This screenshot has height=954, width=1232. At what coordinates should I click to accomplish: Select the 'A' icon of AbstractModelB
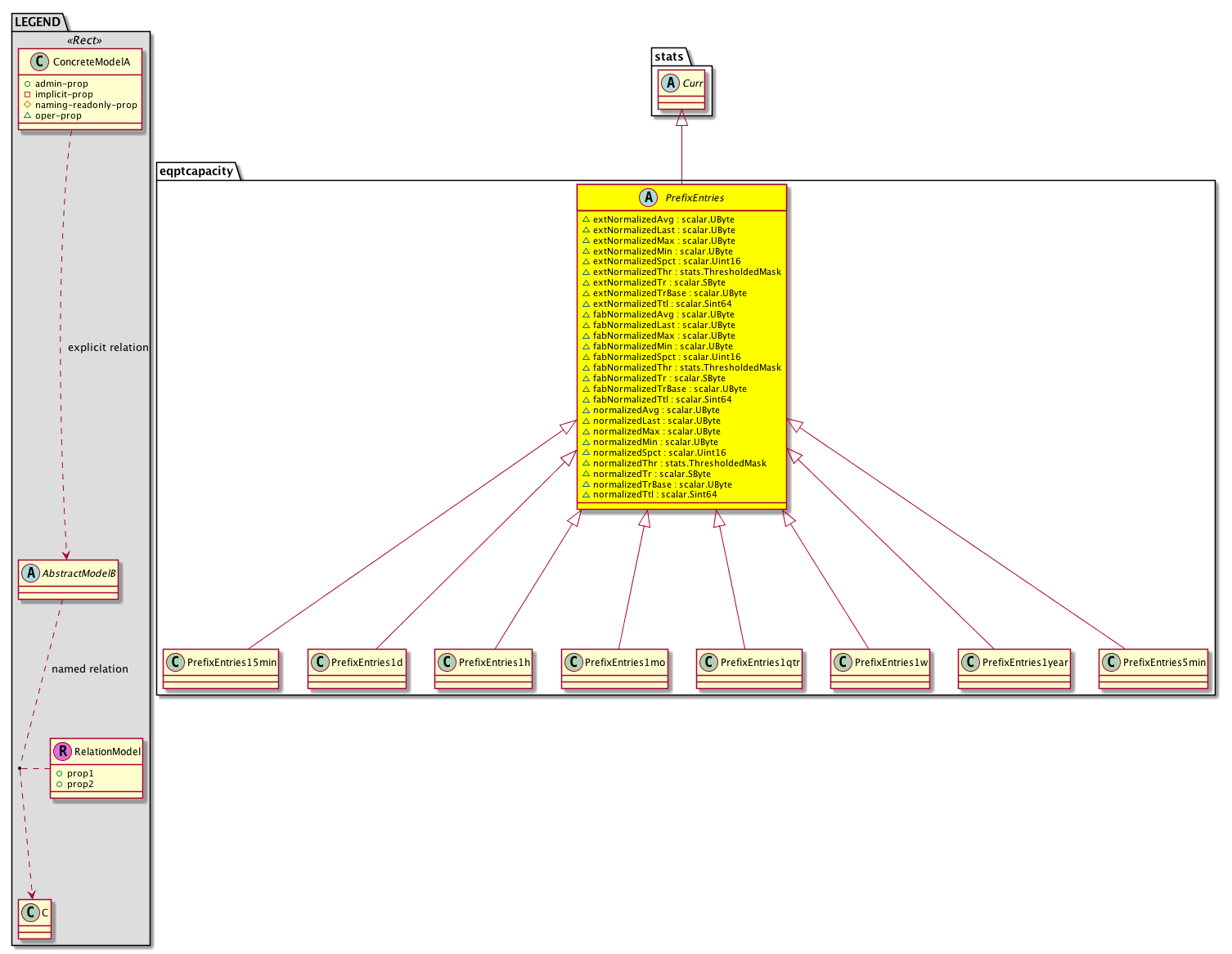30,574
